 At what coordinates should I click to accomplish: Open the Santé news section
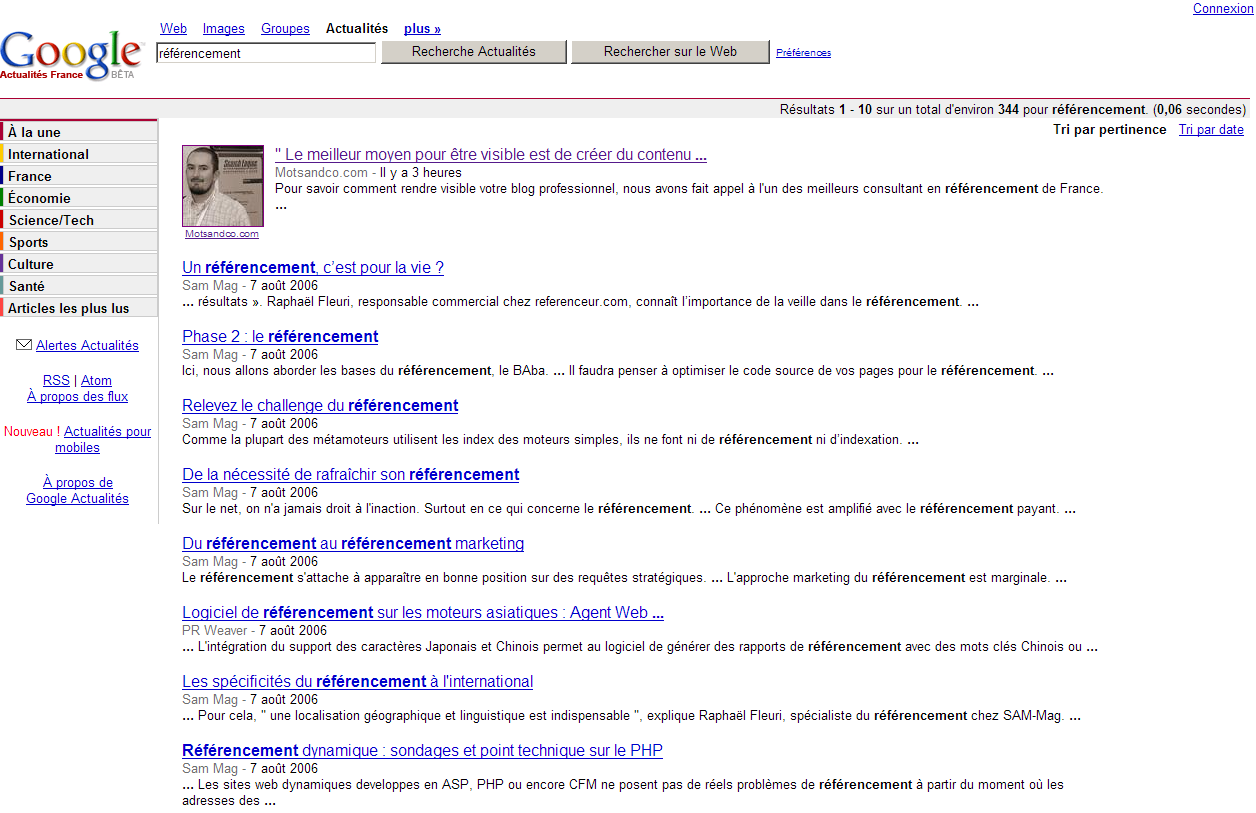point(79,286)
